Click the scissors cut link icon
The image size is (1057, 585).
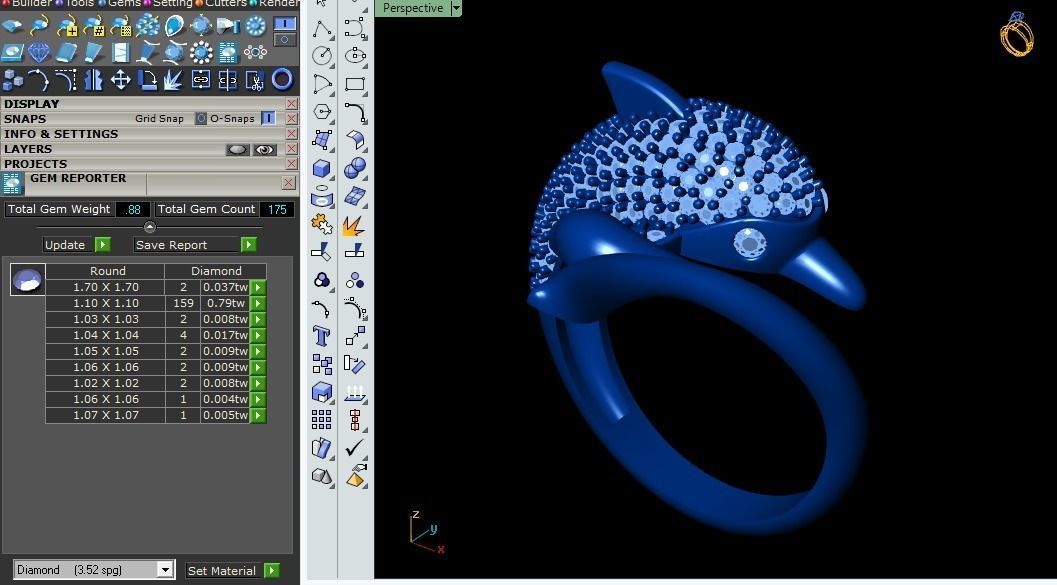255,80
